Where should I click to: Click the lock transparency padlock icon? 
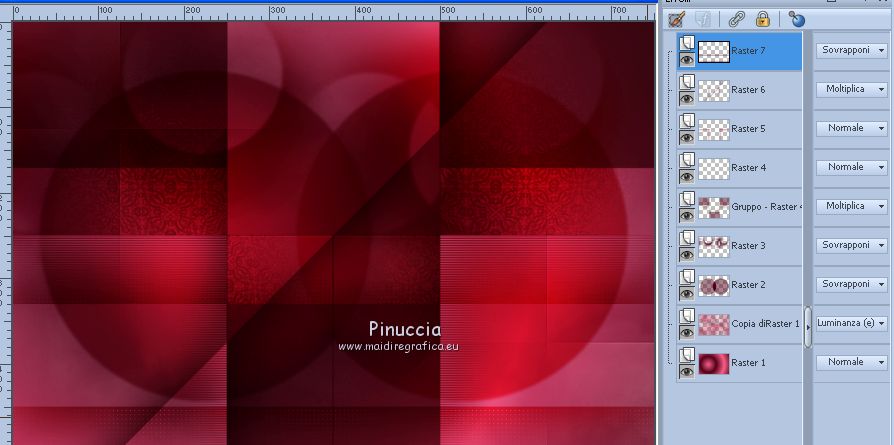coord(762,19)
